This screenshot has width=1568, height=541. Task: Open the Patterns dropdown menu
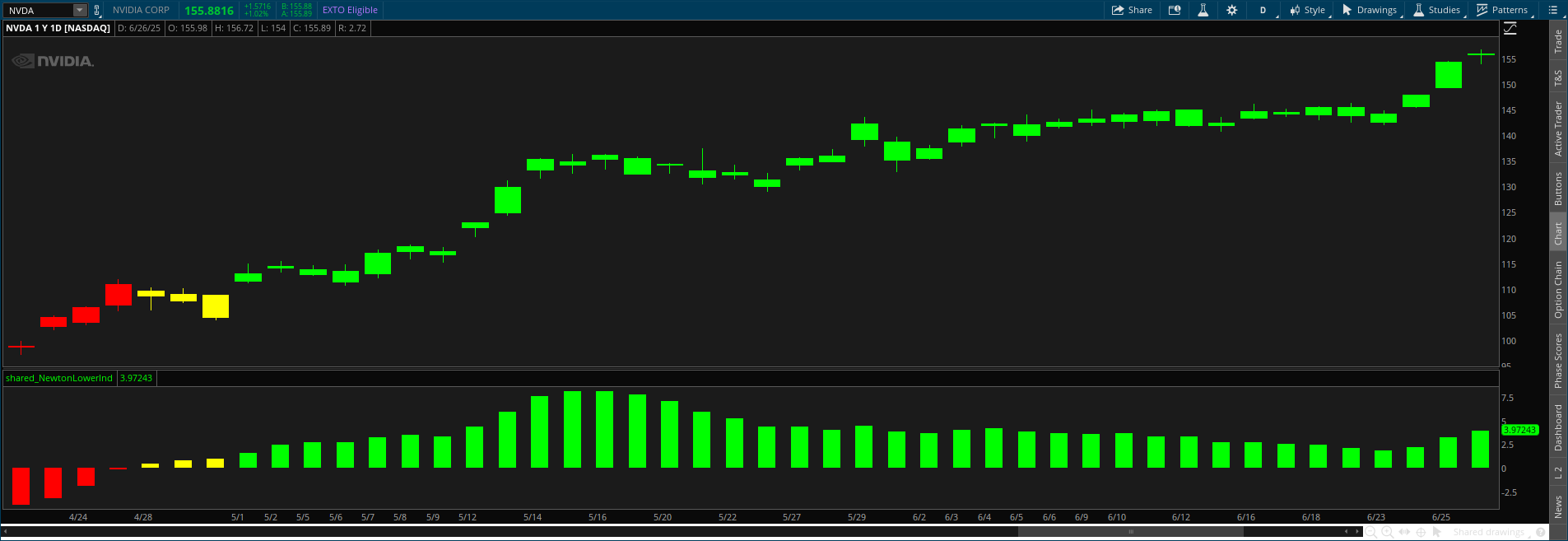1504,10
